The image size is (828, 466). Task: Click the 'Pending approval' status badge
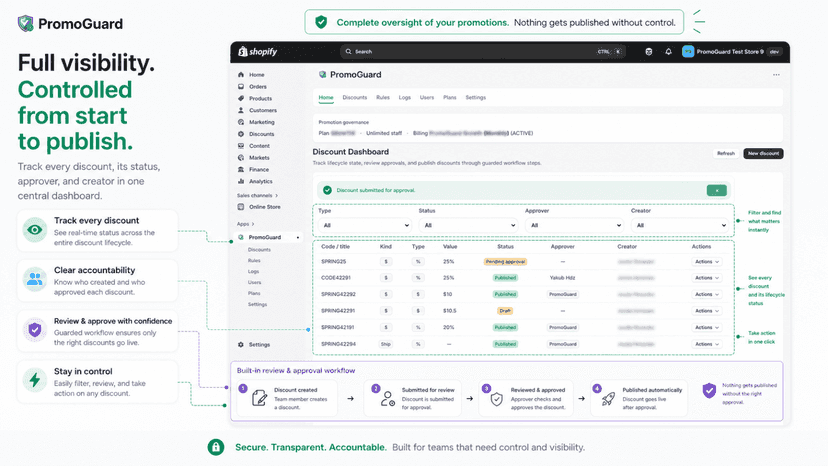click(x=505, y=262)
